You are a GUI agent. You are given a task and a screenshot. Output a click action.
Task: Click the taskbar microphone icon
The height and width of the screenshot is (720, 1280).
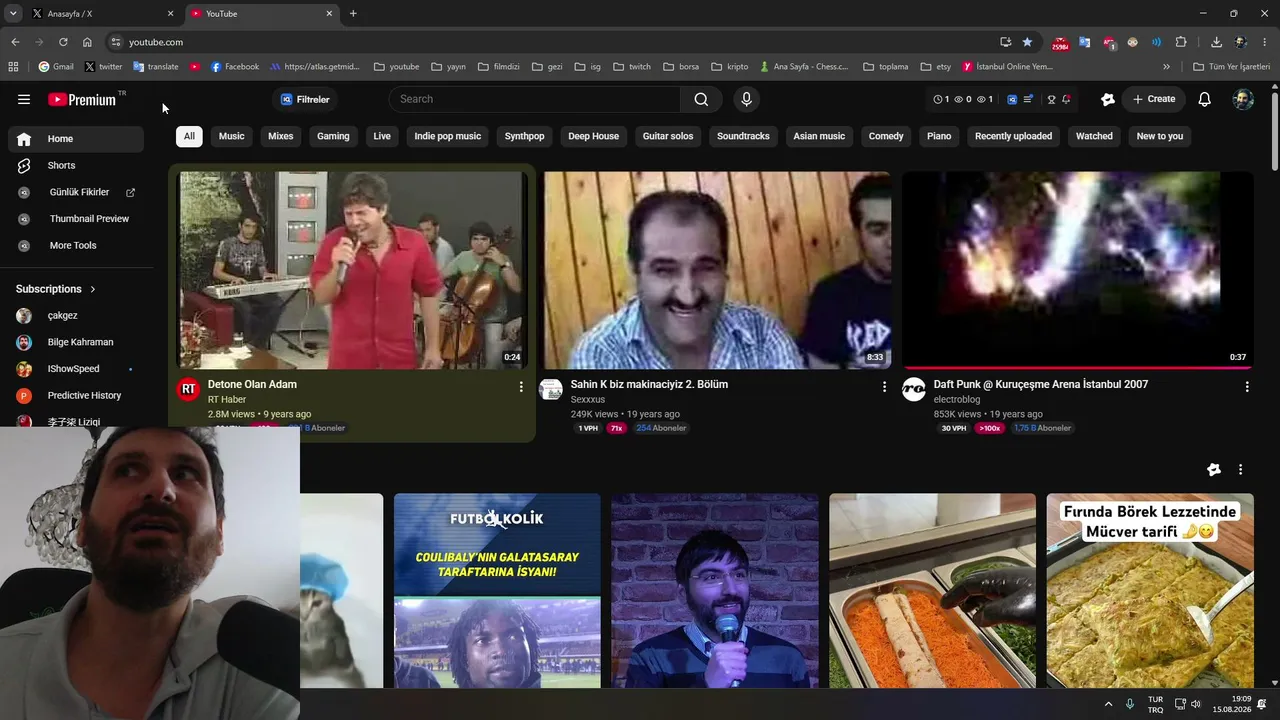click(1130, 704)
